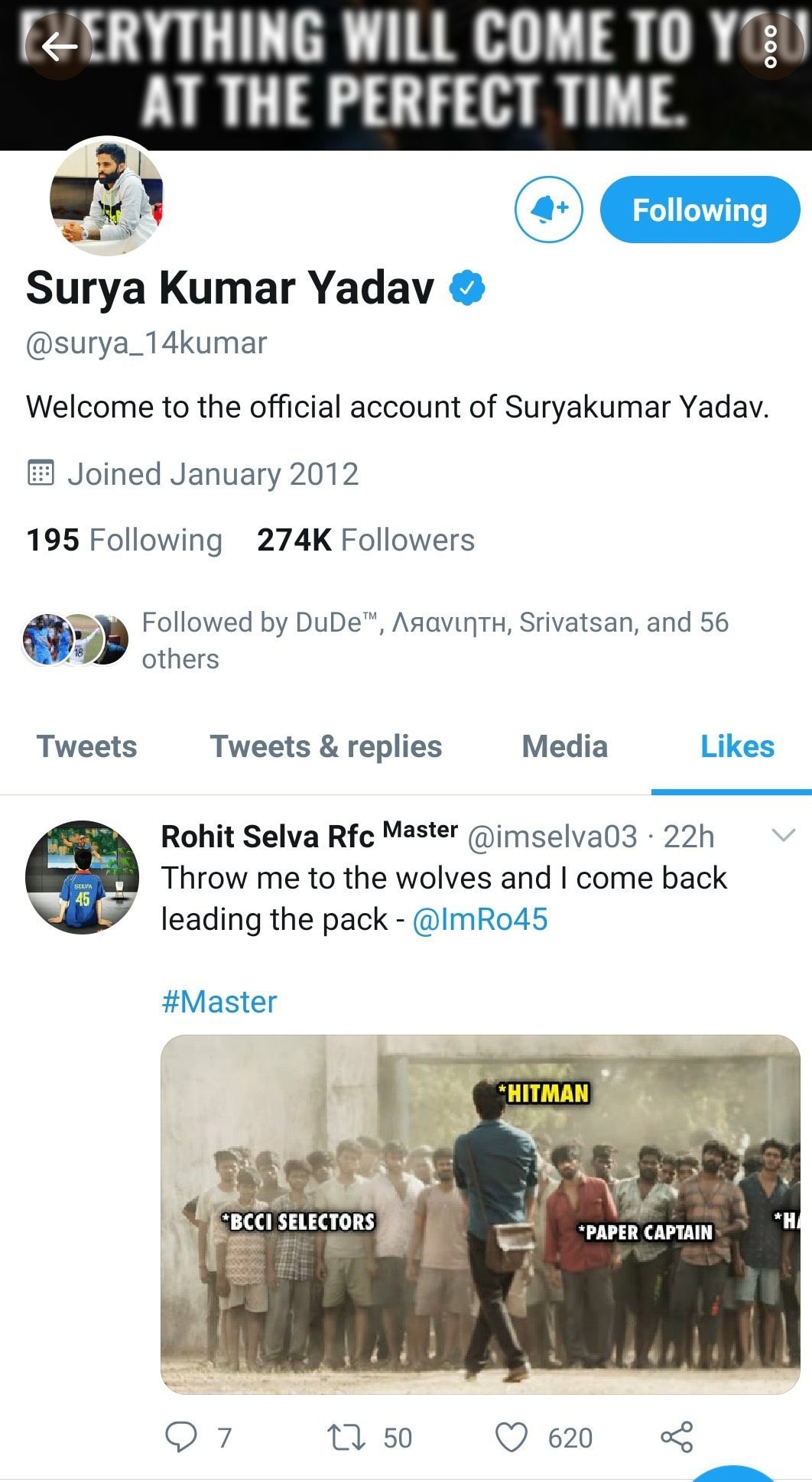Open Surya Kumar Yadav's profile picture
The width and height of the screenshot is (812, 1482).
coord(106,197)
